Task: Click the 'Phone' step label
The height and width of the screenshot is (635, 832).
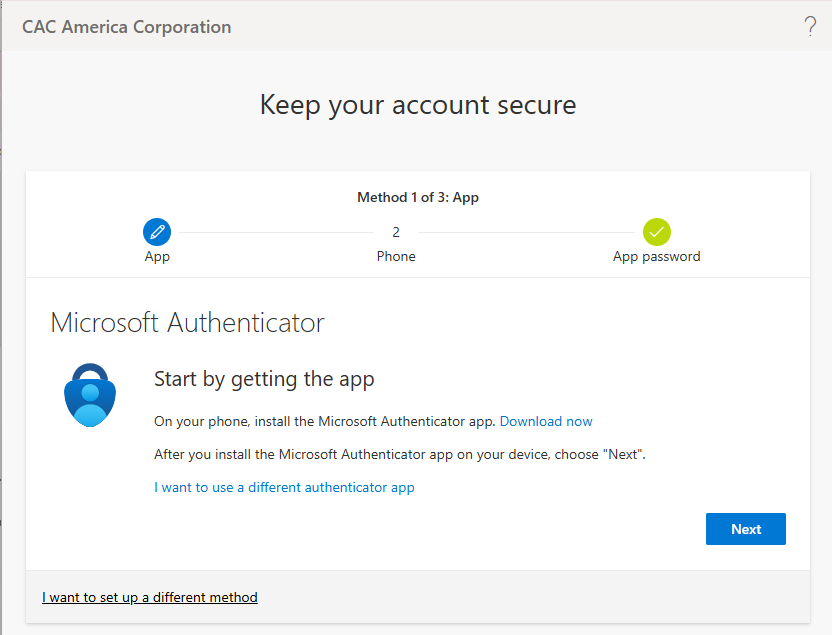Action: (396, 256)
